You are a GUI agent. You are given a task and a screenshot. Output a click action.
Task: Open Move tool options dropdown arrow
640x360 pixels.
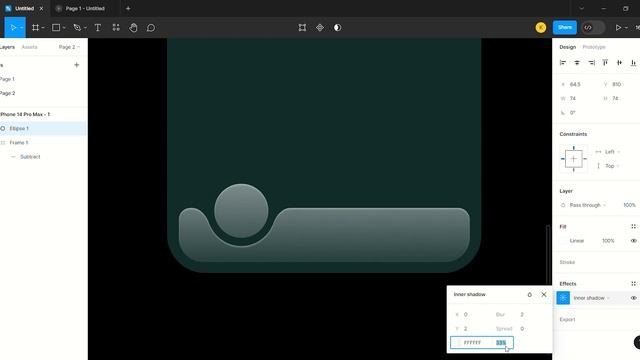coord(22,28)
